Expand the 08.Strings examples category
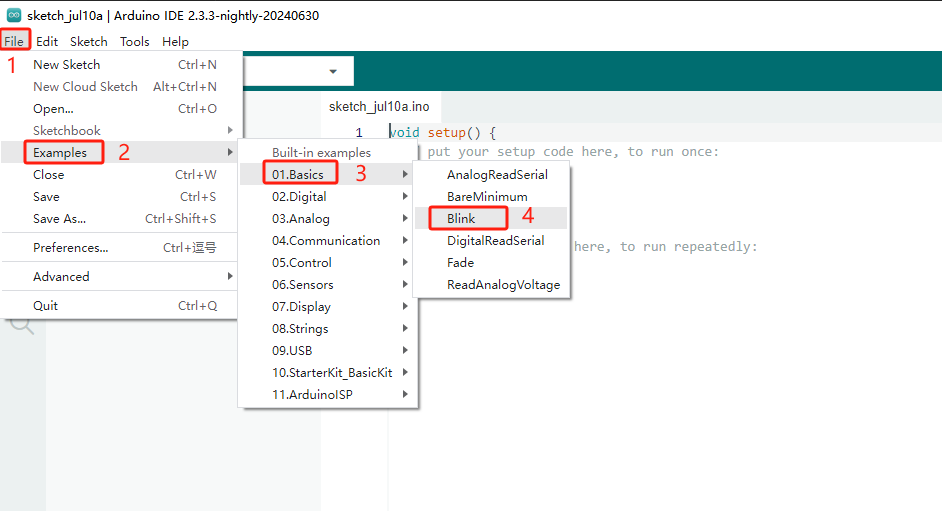942x511 pixels. pyautogui.click(x=327, y=328)
